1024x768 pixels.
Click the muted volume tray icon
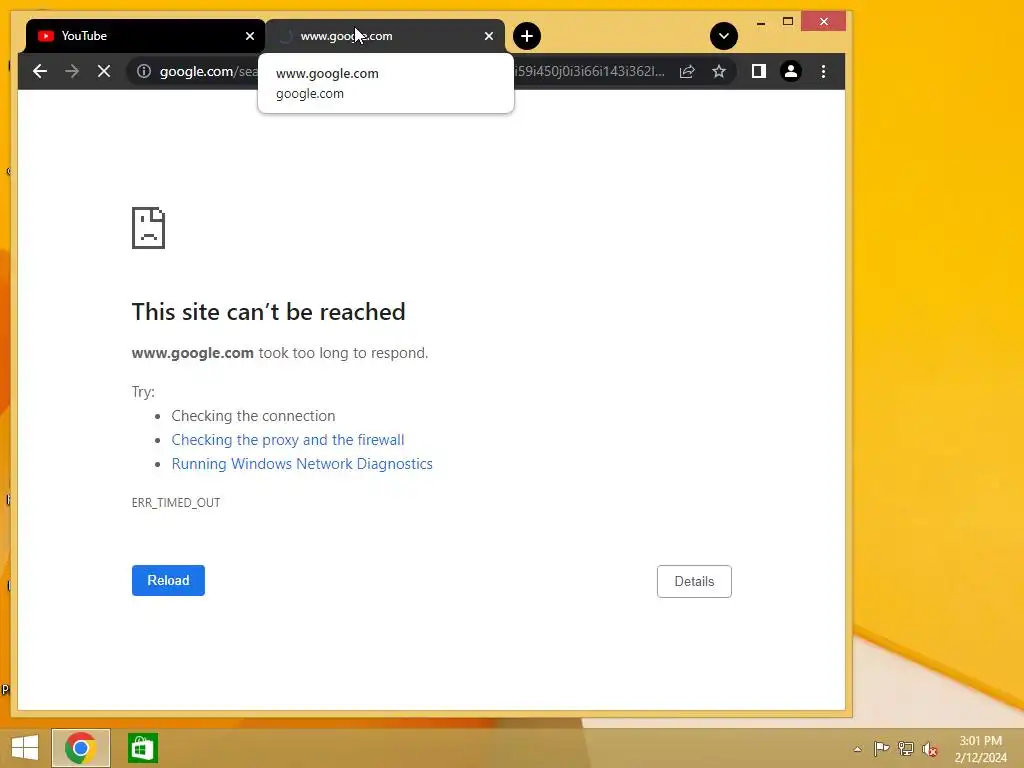tap(930, 749)
